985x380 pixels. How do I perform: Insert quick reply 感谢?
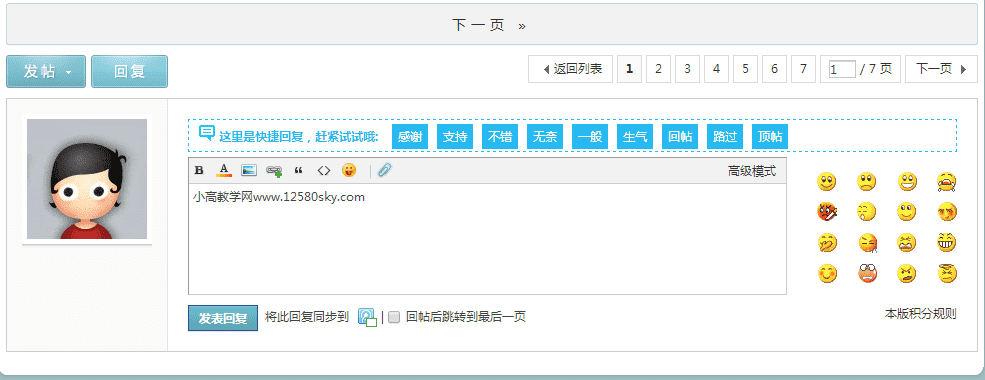coord(410,137)
